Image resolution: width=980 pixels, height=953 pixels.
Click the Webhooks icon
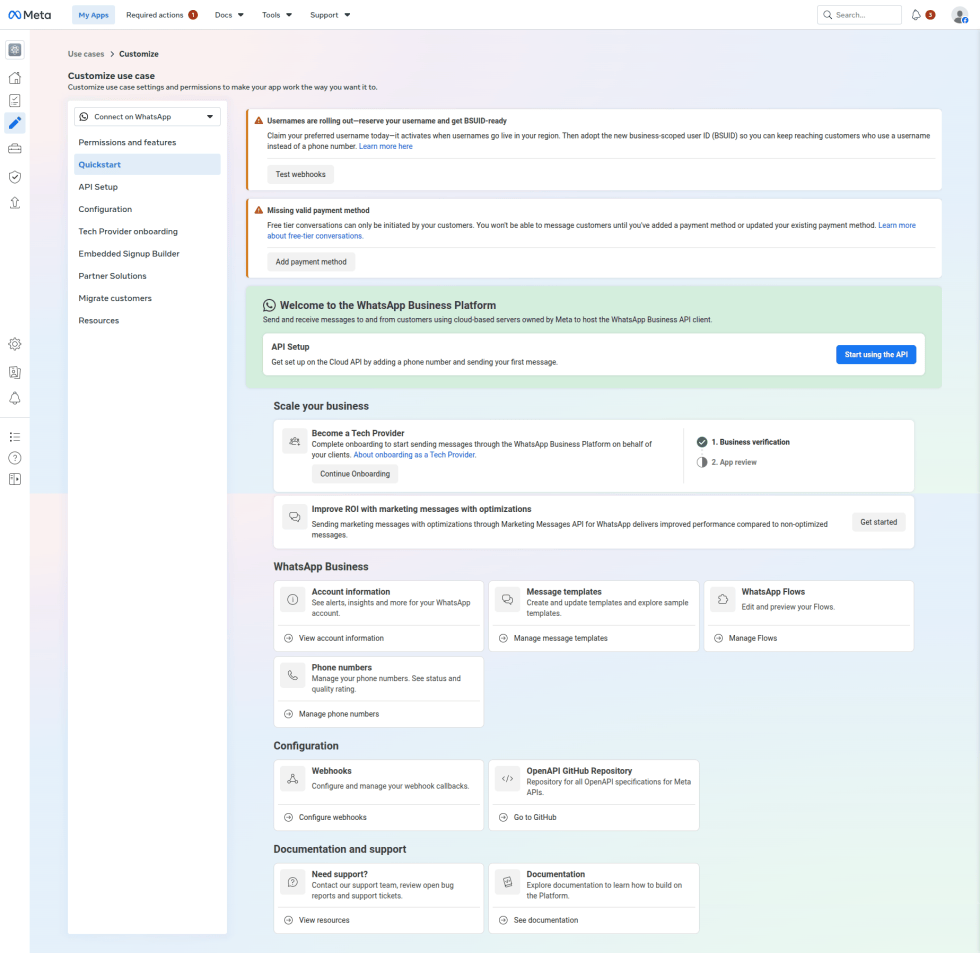point(292,779)
